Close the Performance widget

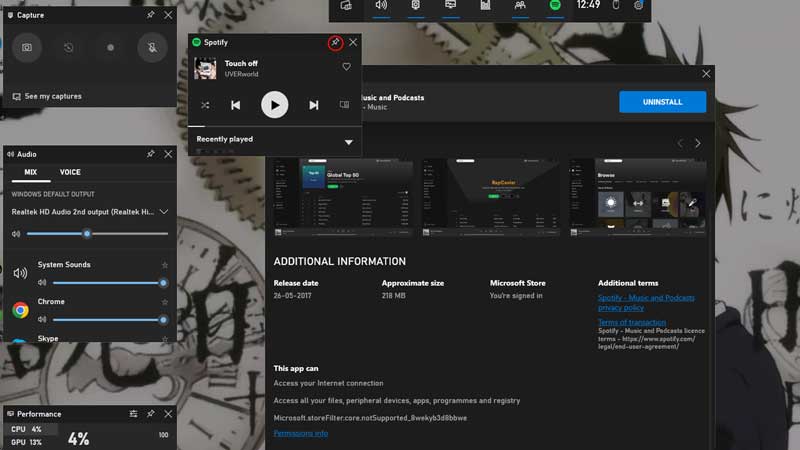168,414
